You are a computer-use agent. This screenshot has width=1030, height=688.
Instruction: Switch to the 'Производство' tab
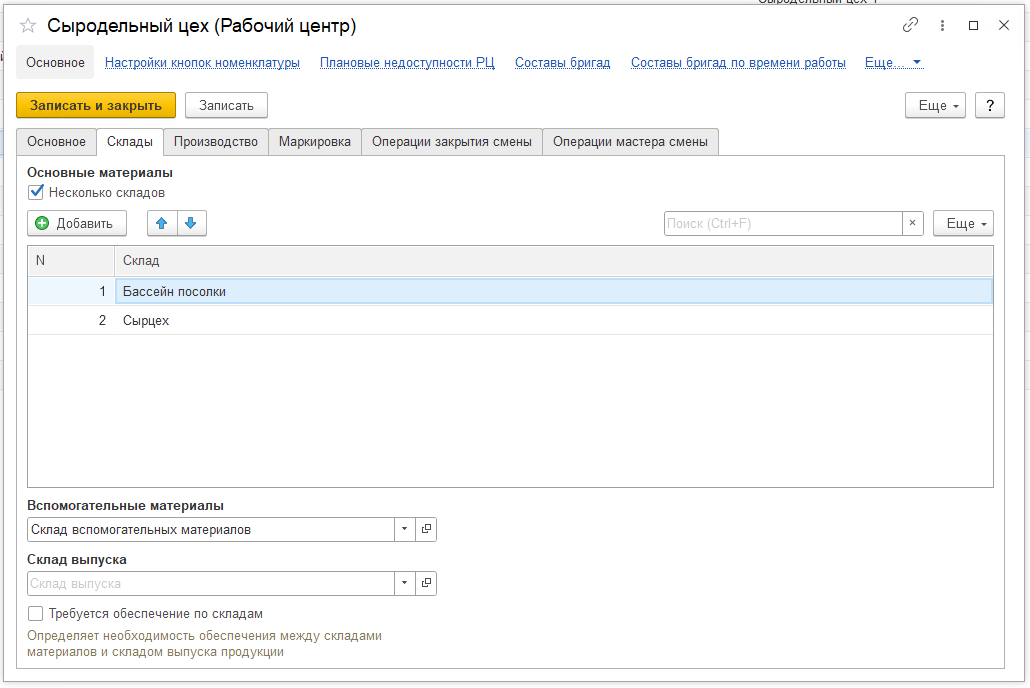[216, 142]
